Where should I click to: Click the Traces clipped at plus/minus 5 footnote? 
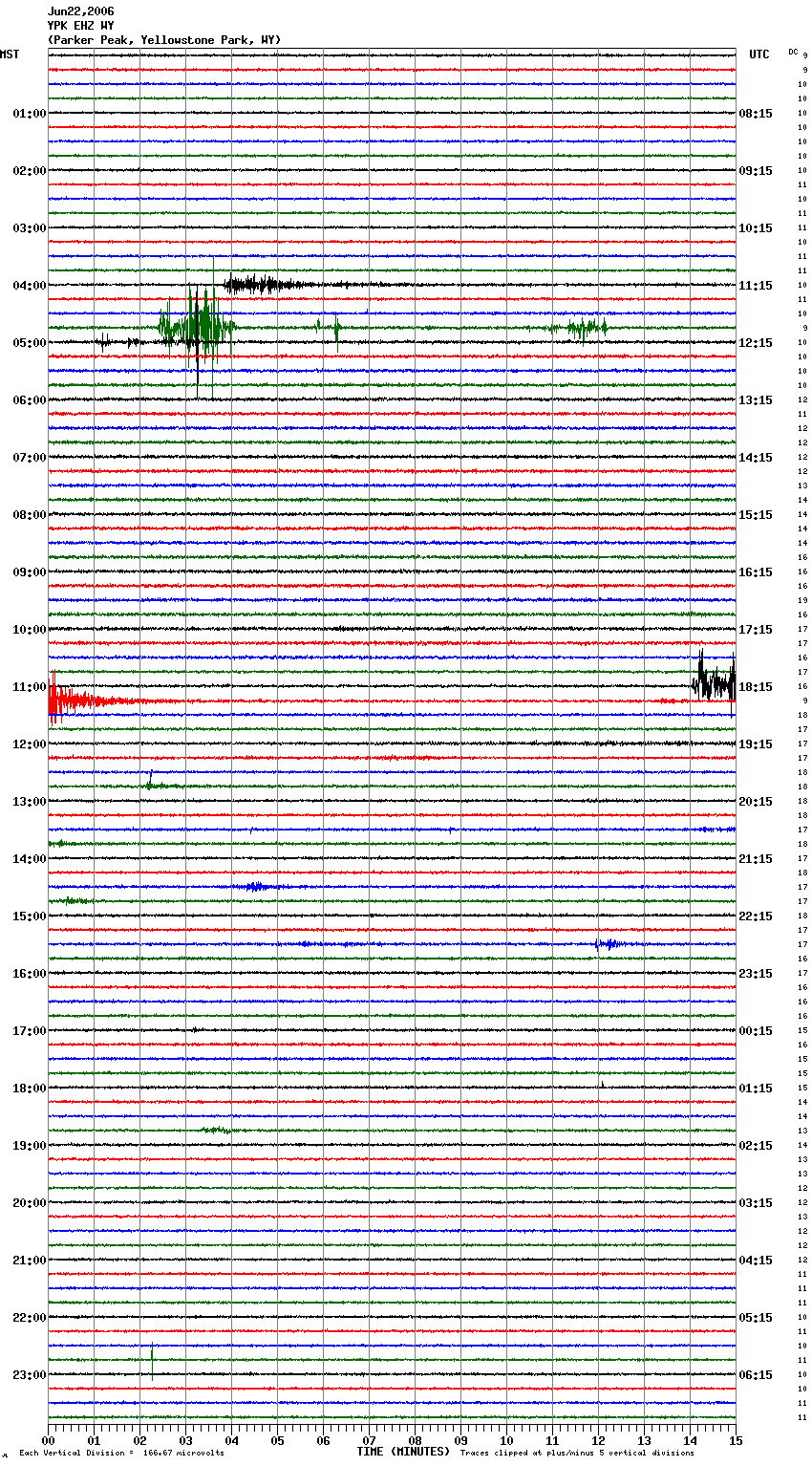pyautogui.click(x=577, y=1454)
